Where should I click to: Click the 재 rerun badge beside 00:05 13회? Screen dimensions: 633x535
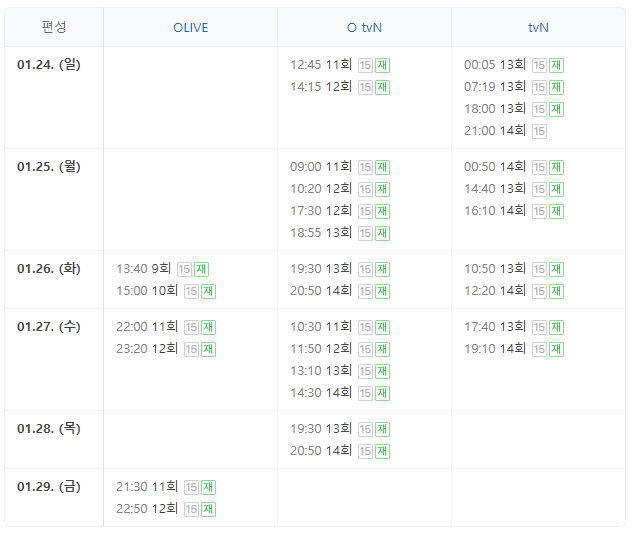pyautogui.click(x=556, y=65)
